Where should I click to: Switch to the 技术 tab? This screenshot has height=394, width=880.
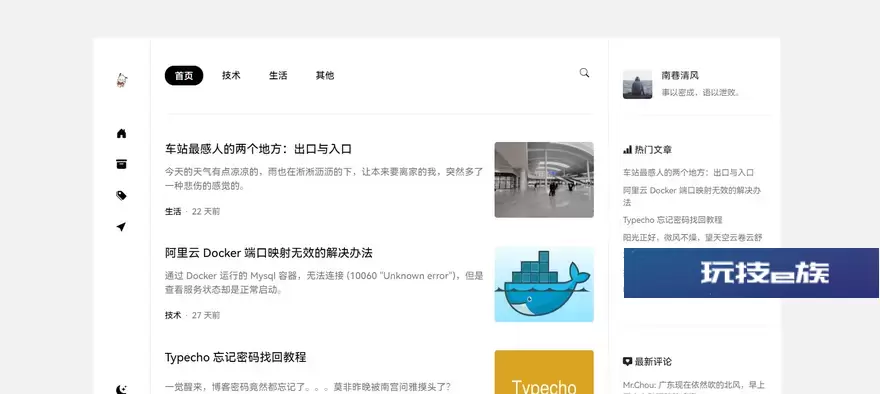(x=231, y=76)
